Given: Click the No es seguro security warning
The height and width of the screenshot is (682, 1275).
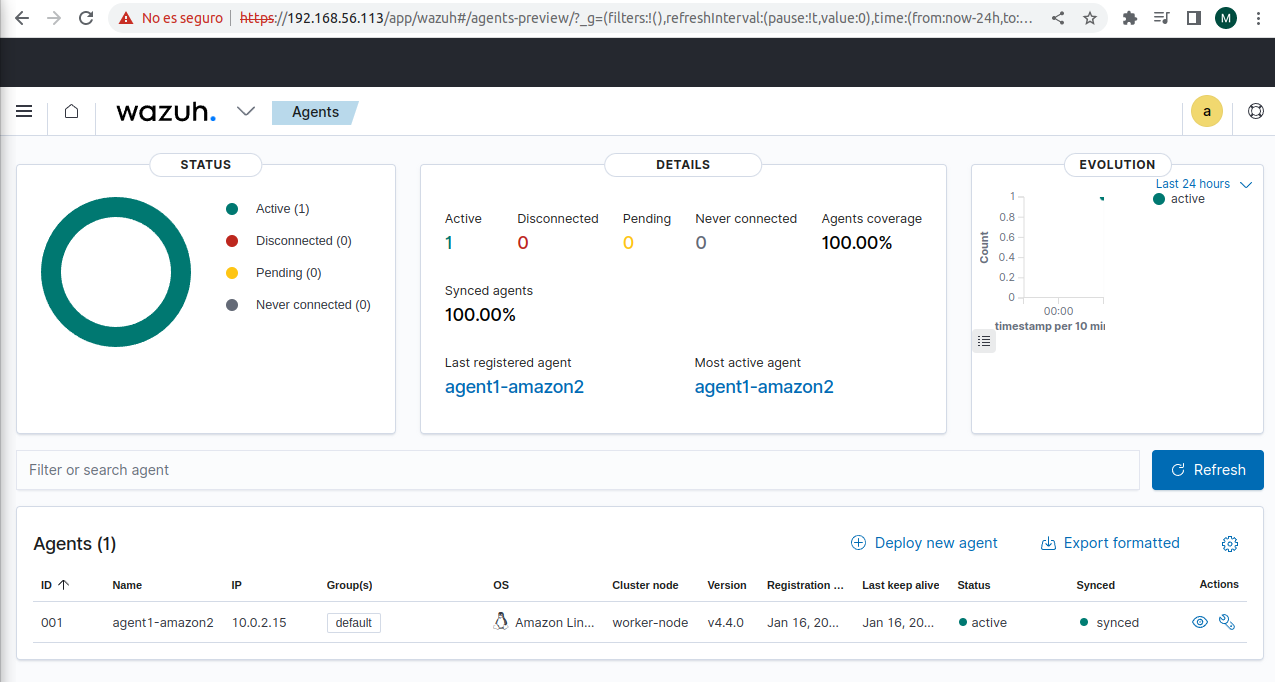Looking at the screenshot, I should pyautogui.click(x=170, y=18).
